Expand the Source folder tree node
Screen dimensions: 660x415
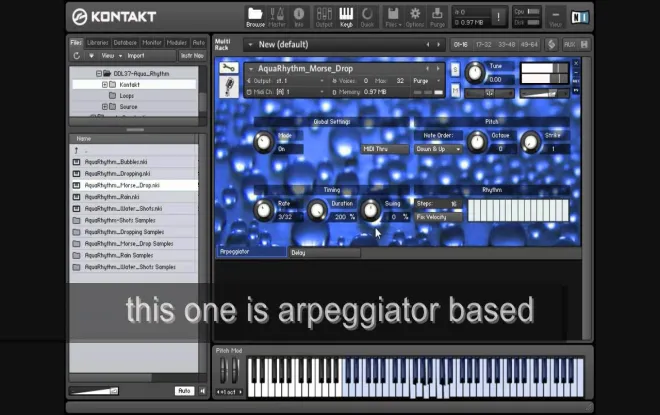(x=105, y=106)
